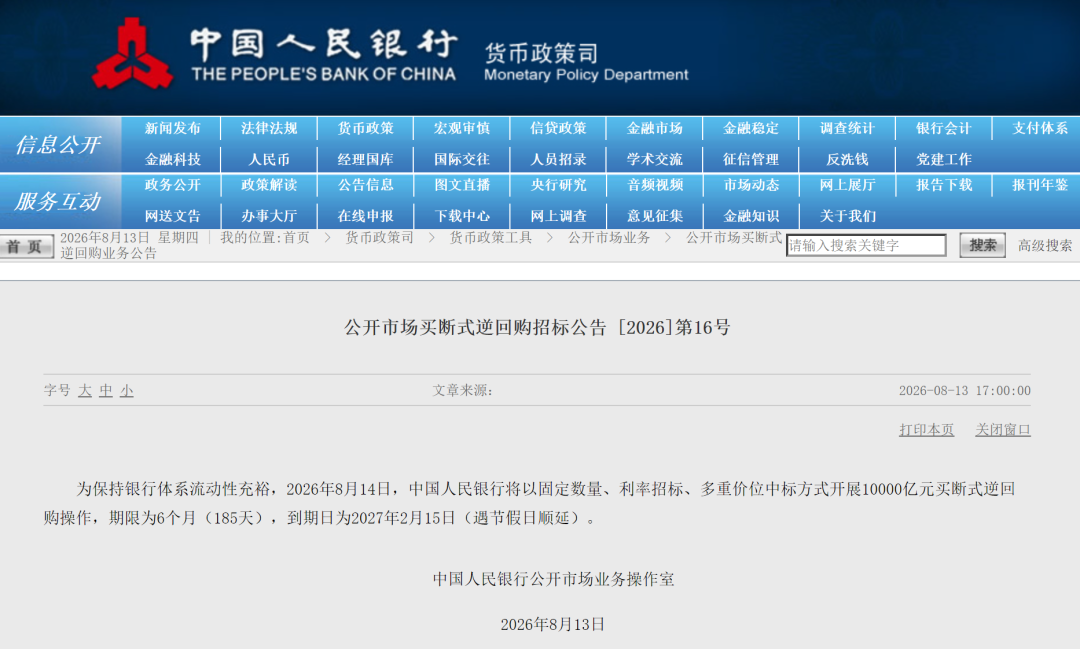Open 高级搜索 advanced search

(1045, 245)
